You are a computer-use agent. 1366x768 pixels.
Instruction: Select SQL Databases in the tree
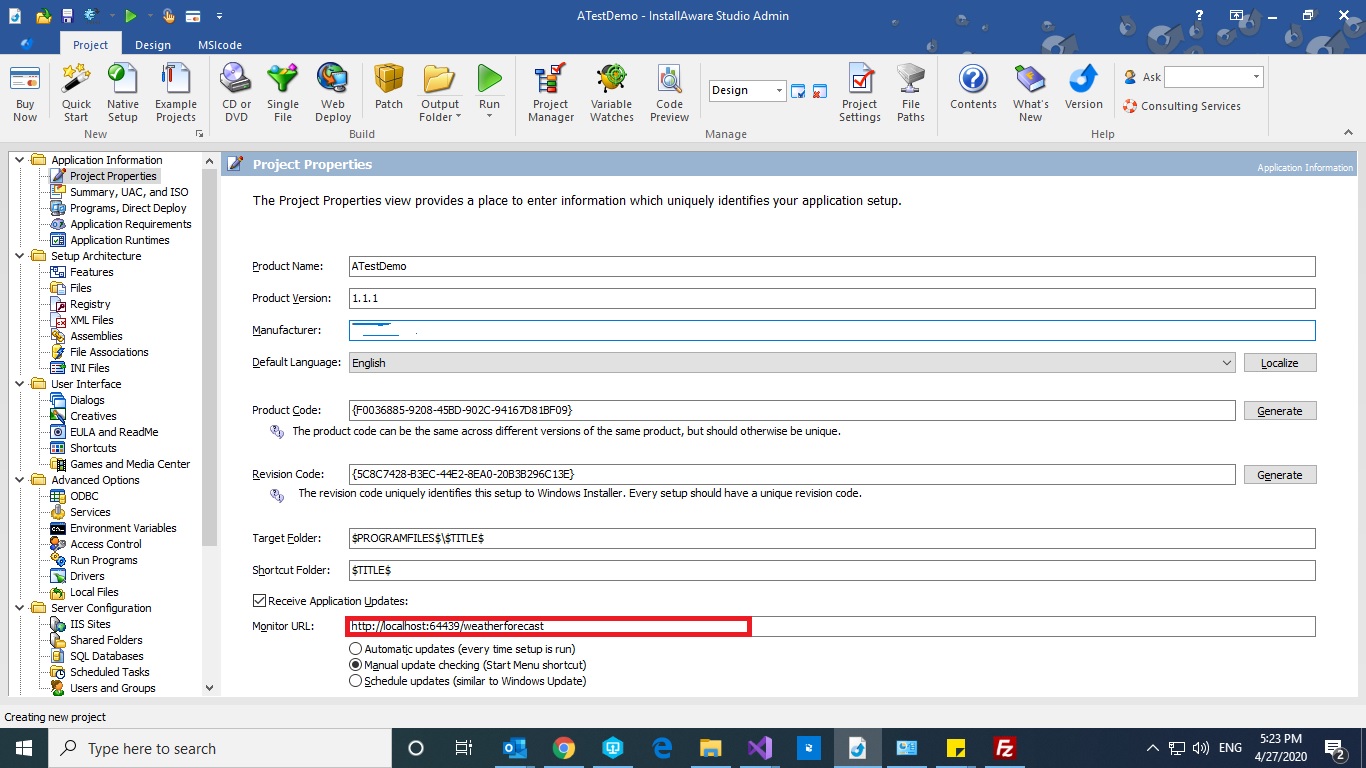pos(107,656)
